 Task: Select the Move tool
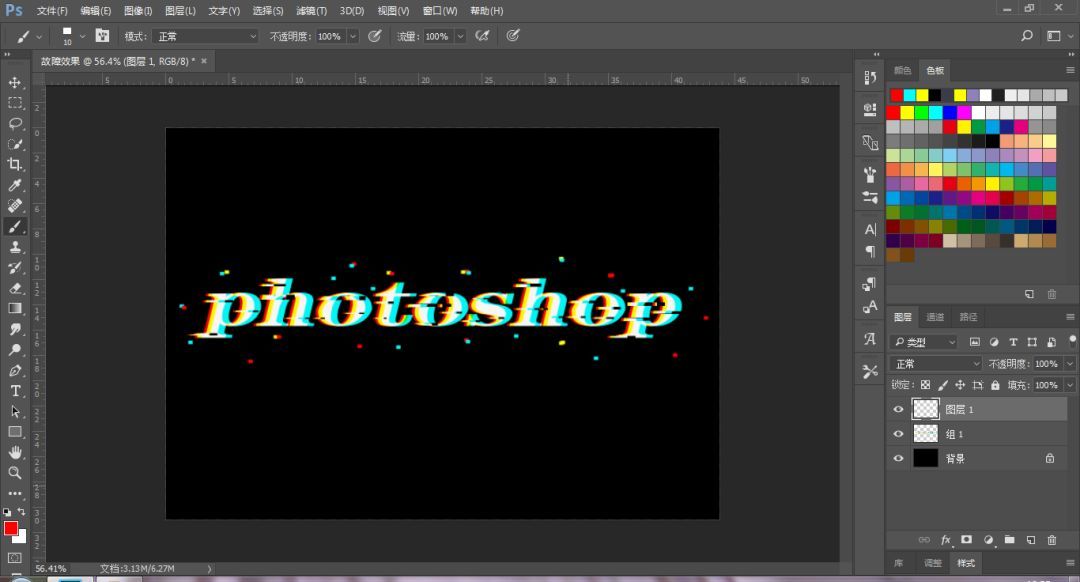[x=14, y=83]
